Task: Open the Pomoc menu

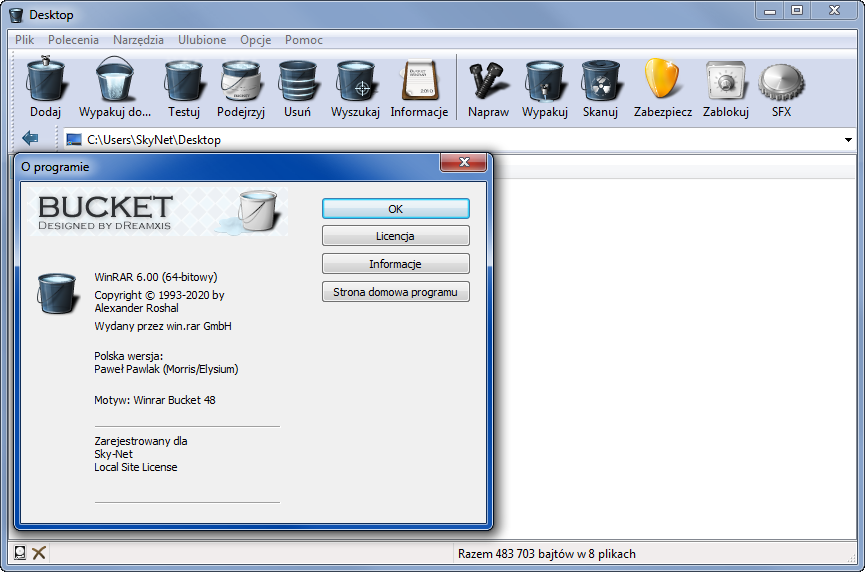Action: coord(303,40)
